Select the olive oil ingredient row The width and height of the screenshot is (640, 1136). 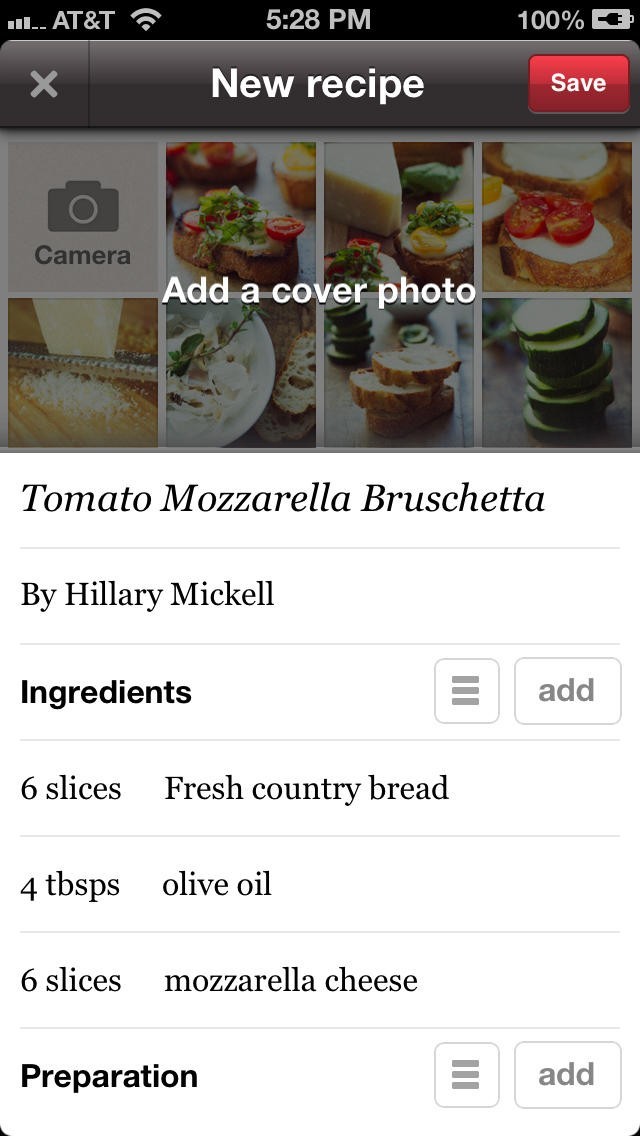point(217,885)
